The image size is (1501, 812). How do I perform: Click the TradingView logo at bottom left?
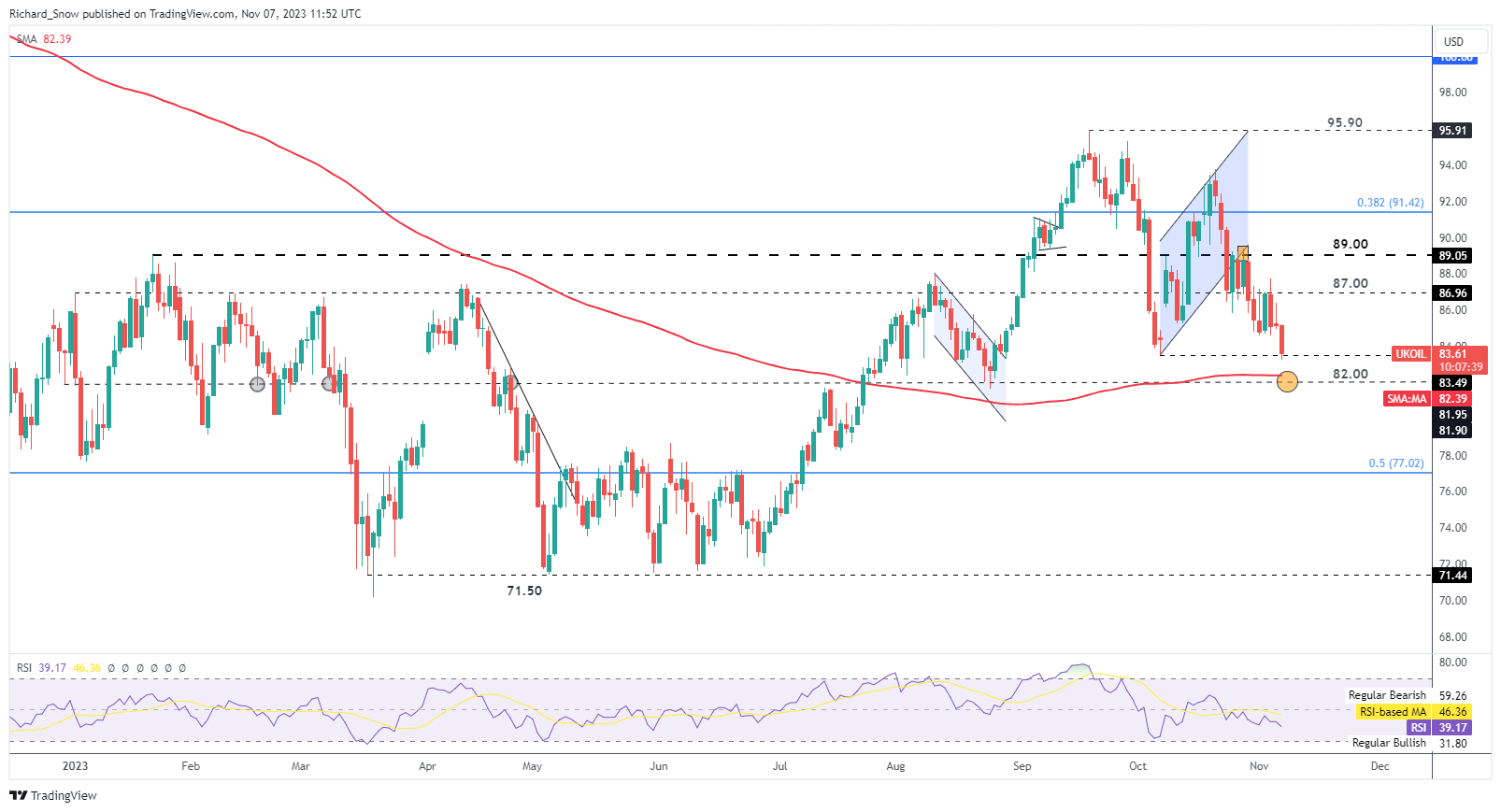coord(53,795)
